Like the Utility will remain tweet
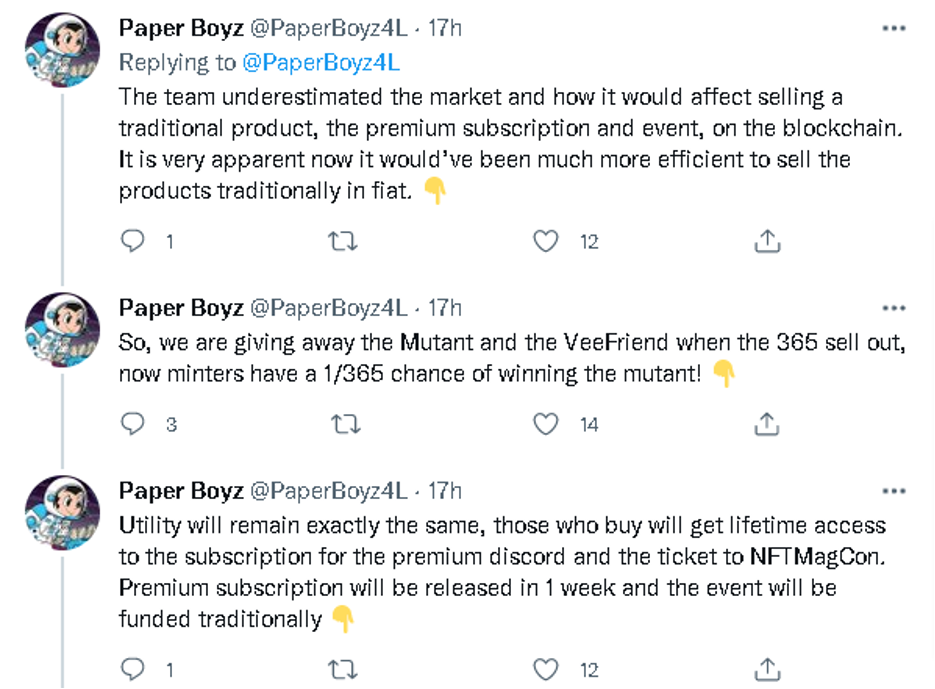935x689 pixels. [545, 669]
